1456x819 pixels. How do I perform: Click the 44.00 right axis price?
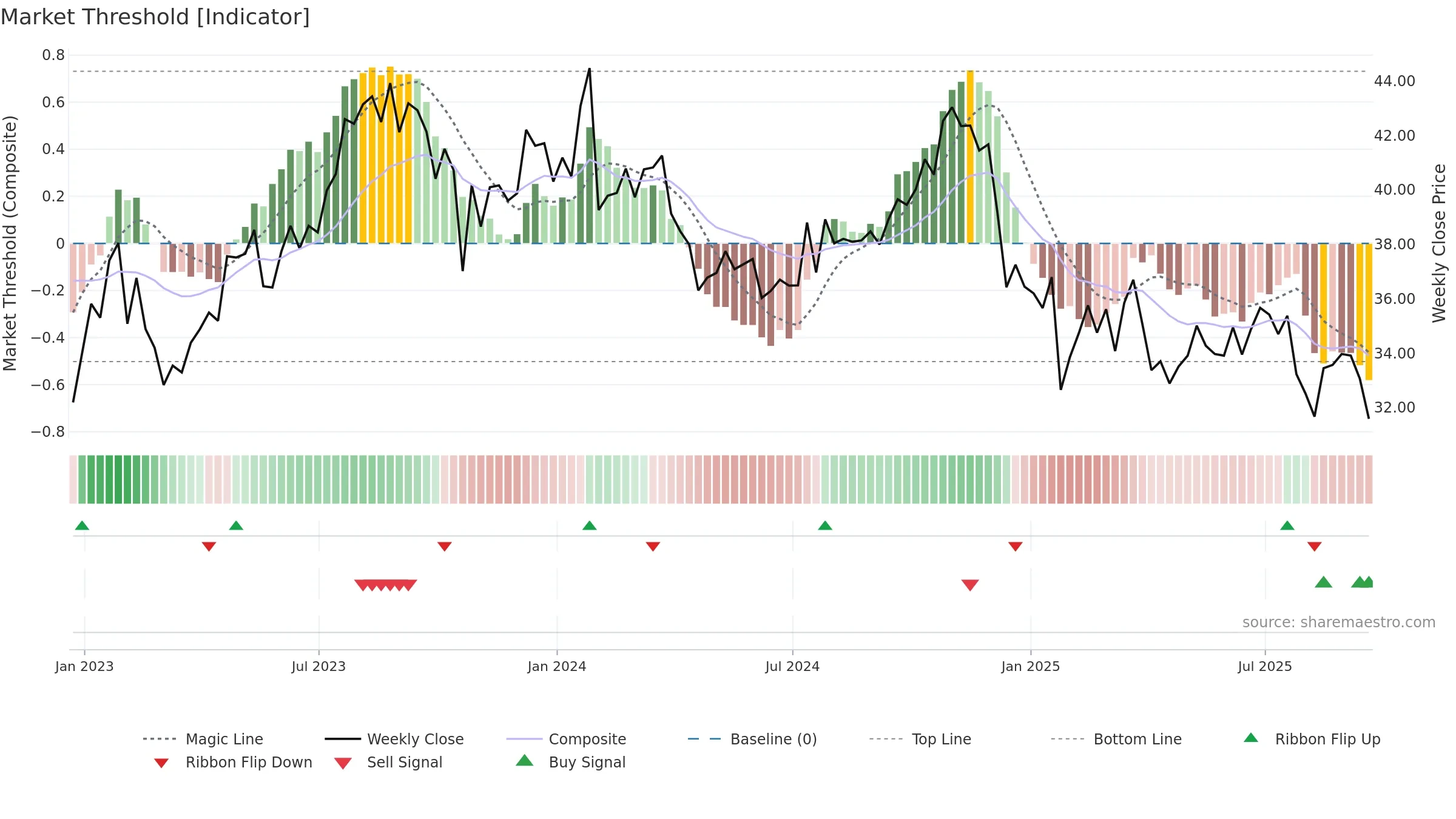[1395, 81]
